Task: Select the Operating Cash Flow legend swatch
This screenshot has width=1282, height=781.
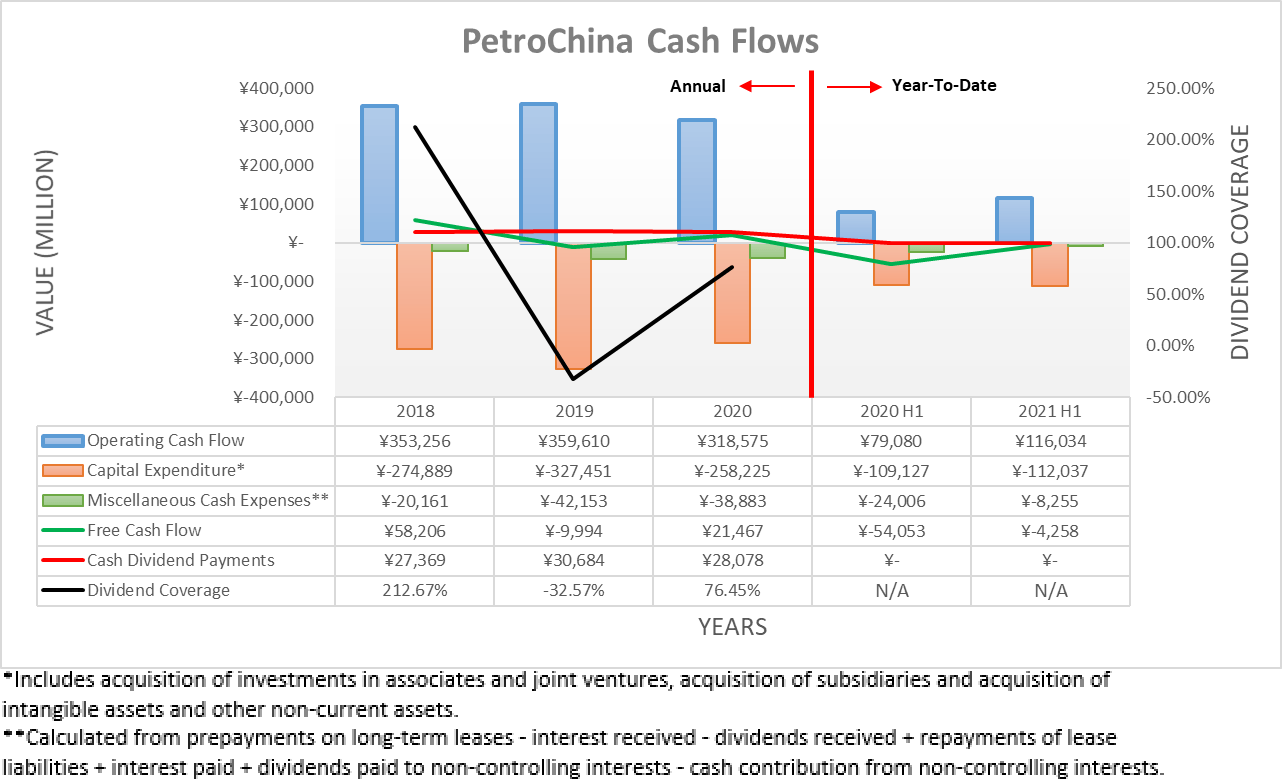Action: point(63,441)
